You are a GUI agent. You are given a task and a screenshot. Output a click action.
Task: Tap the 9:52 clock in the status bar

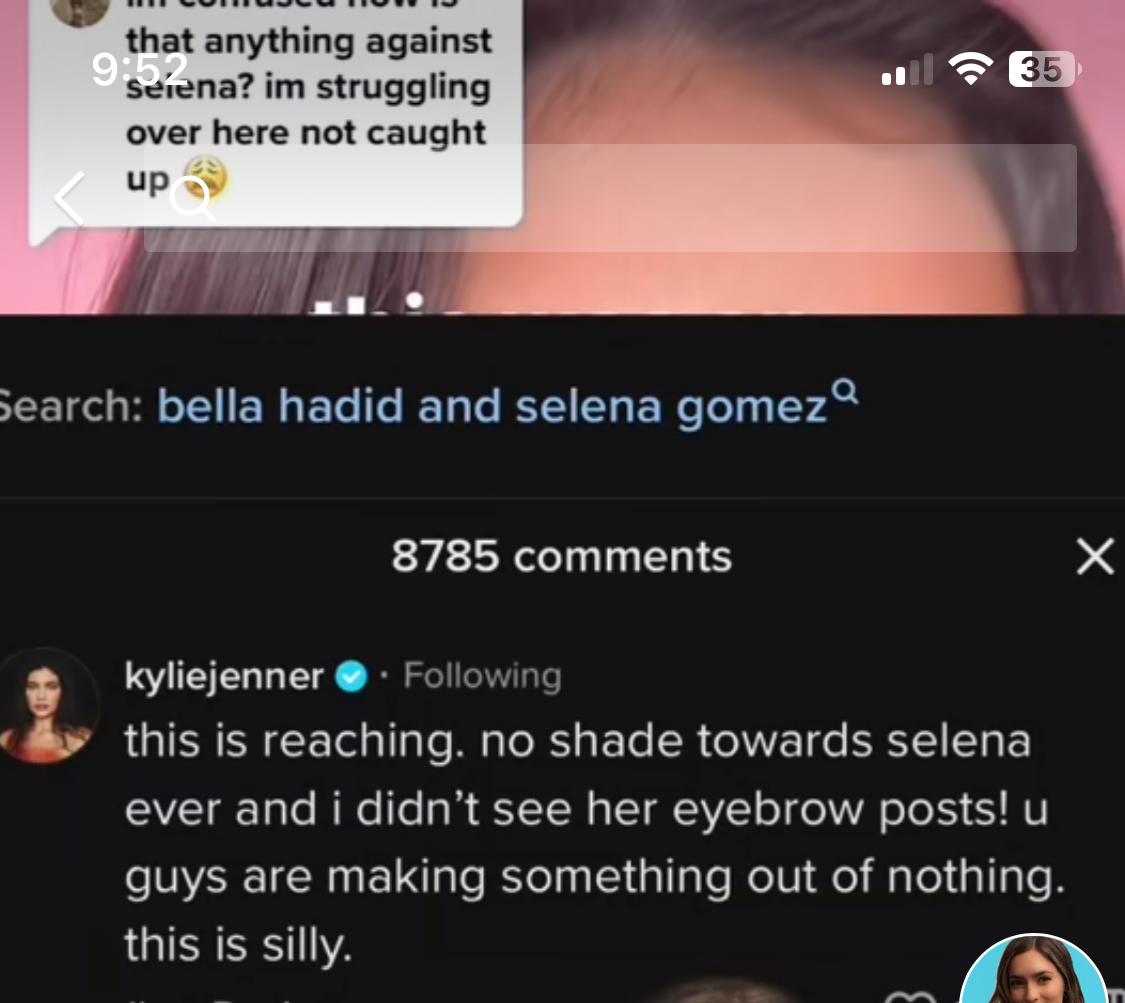click(x=140, y=70)
